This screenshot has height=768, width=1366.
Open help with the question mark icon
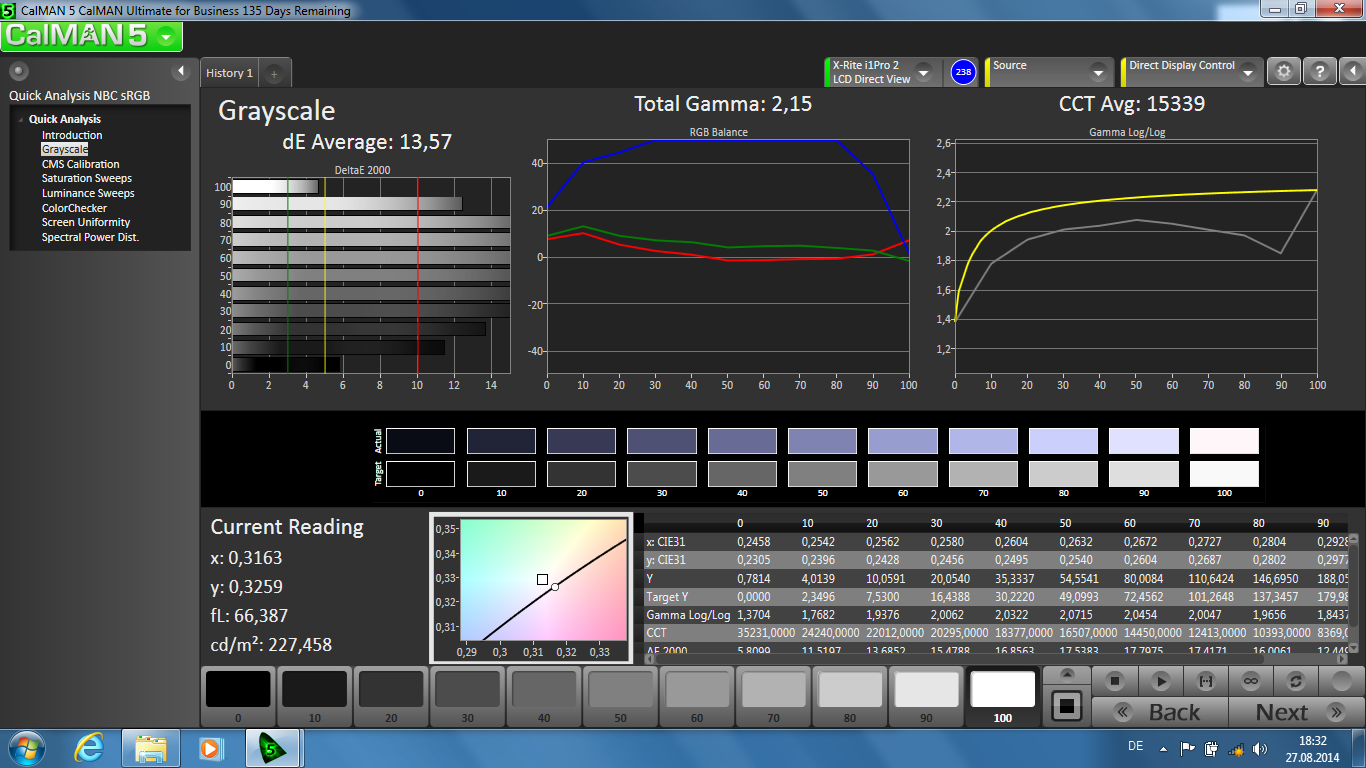[1319, 72]
